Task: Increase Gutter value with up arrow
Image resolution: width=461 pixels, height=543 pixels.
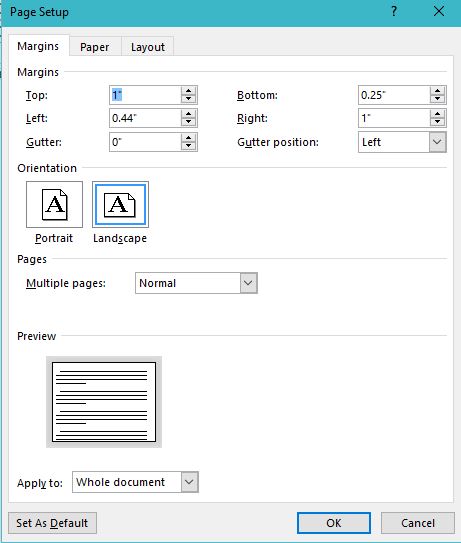Action: click(188, 138)
